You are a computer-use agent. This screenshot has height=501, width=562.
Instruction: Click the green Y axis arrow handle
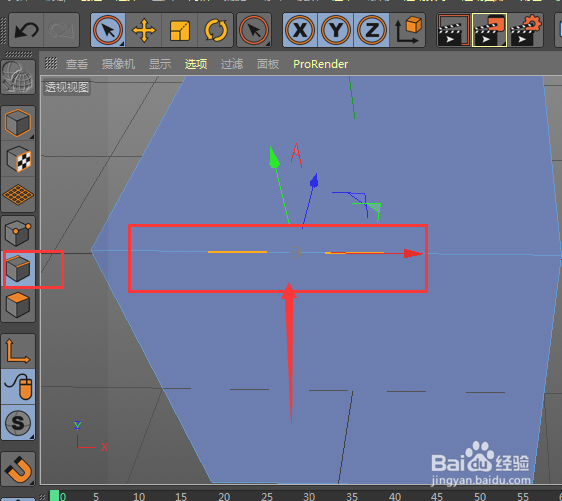coord(274,157)
